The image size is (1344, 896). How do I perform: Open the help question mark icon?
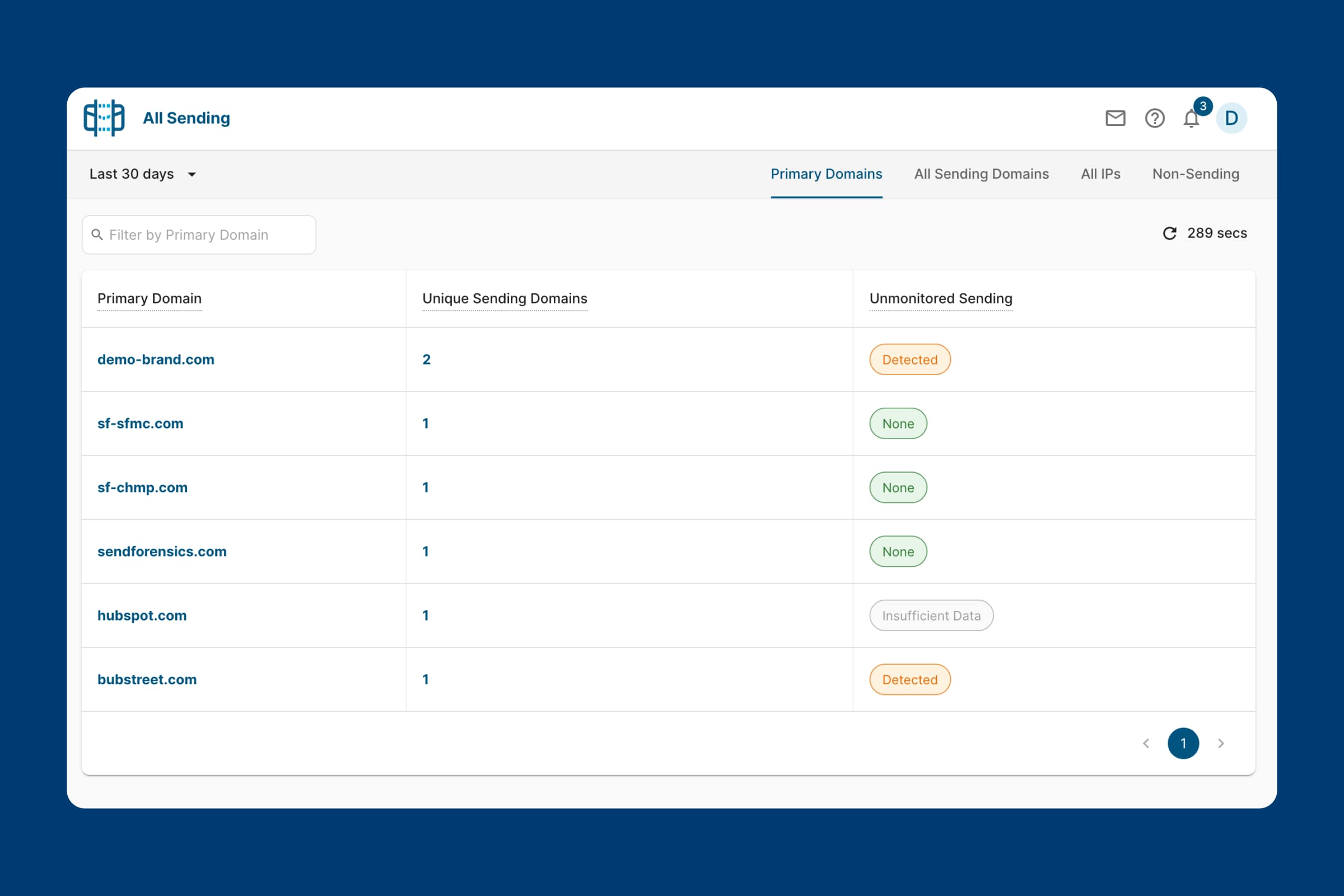click(x=1154, y=118)
